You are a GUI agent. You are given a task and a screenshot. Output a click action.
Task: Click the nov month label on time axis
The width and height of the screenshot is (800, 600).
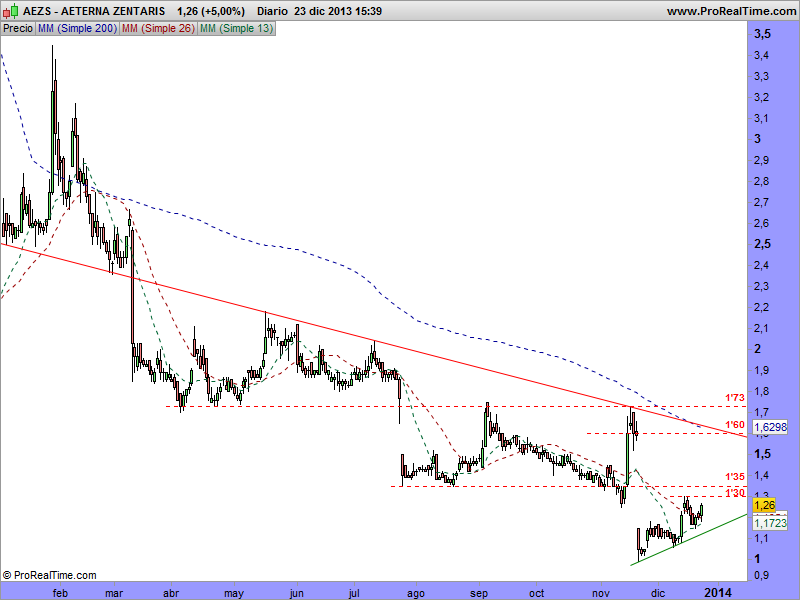[601, 593]
